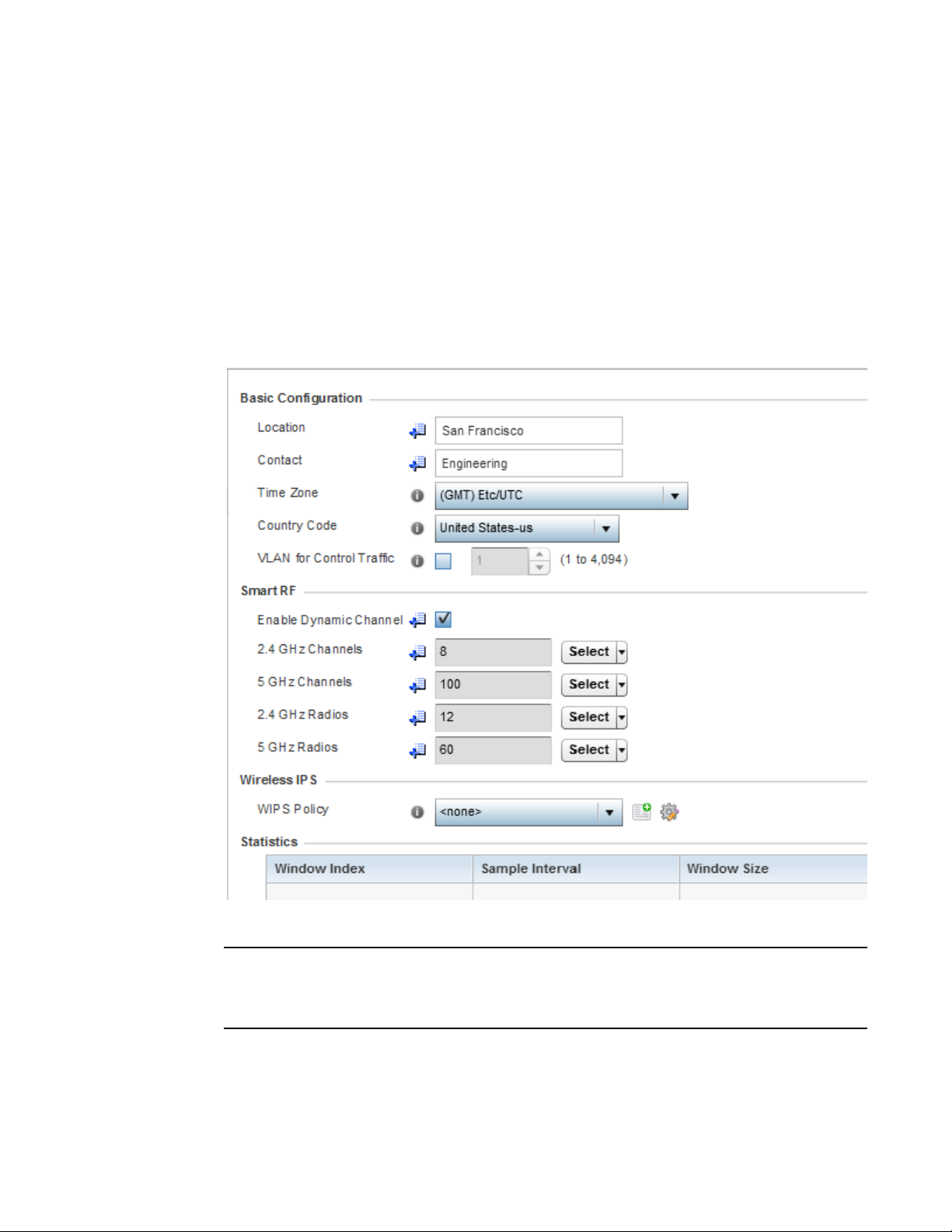Uncheck Enable Dynamic Channel checkbox
The width and height of the screenshot is (952, 1232).
443,619
